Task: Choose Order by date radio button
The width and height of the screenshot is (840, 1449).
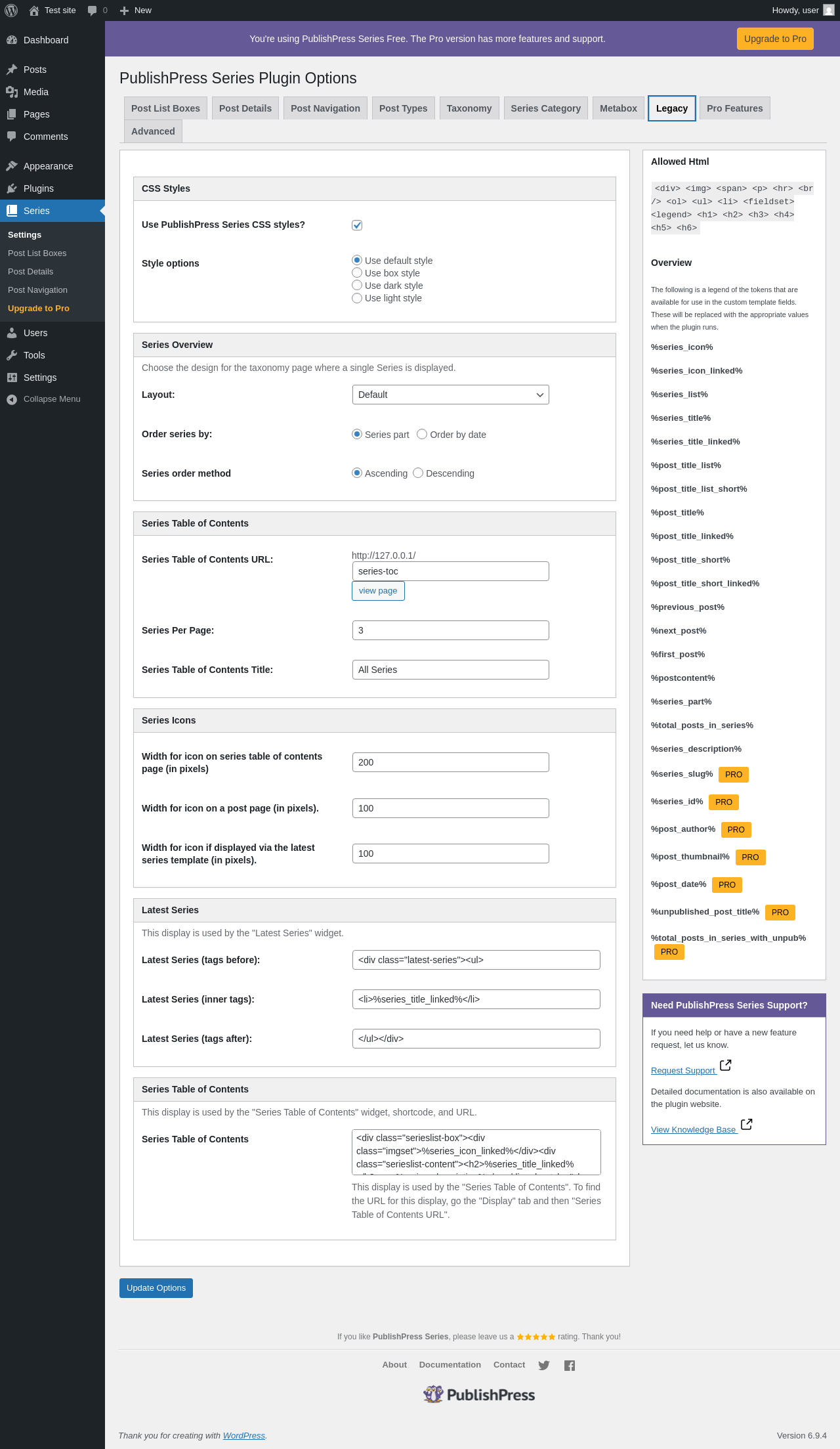Action: tap(422, 435)
